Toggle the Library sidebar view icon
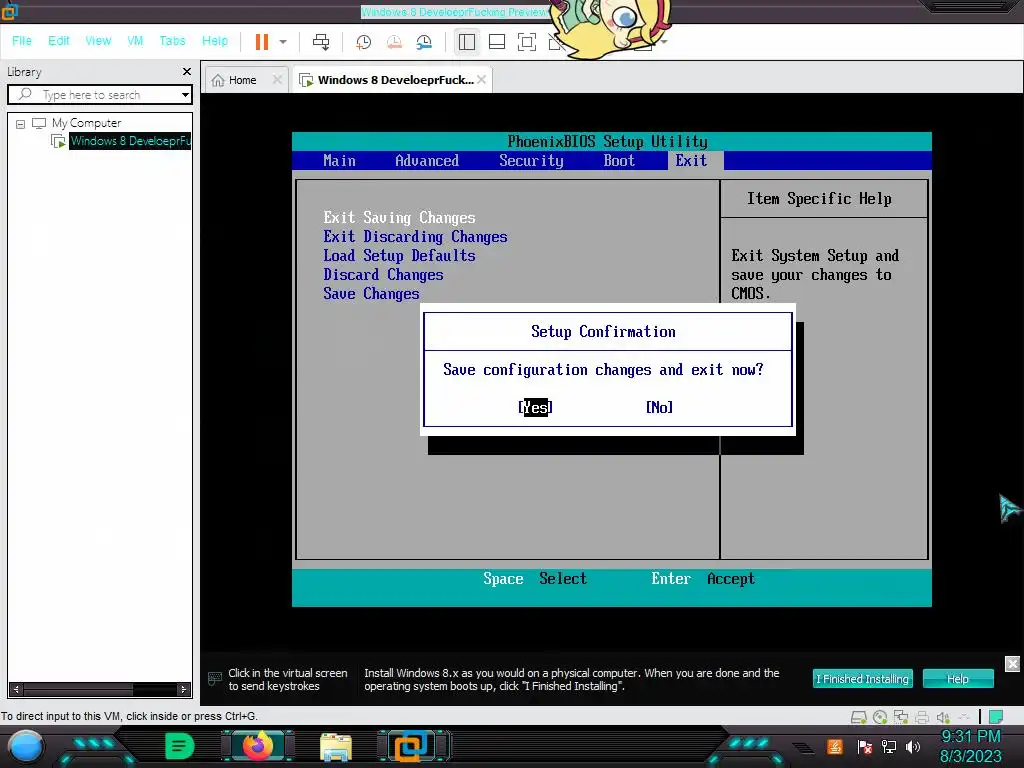Screen dimensions: 1024x768 click(x=466, y=42)
